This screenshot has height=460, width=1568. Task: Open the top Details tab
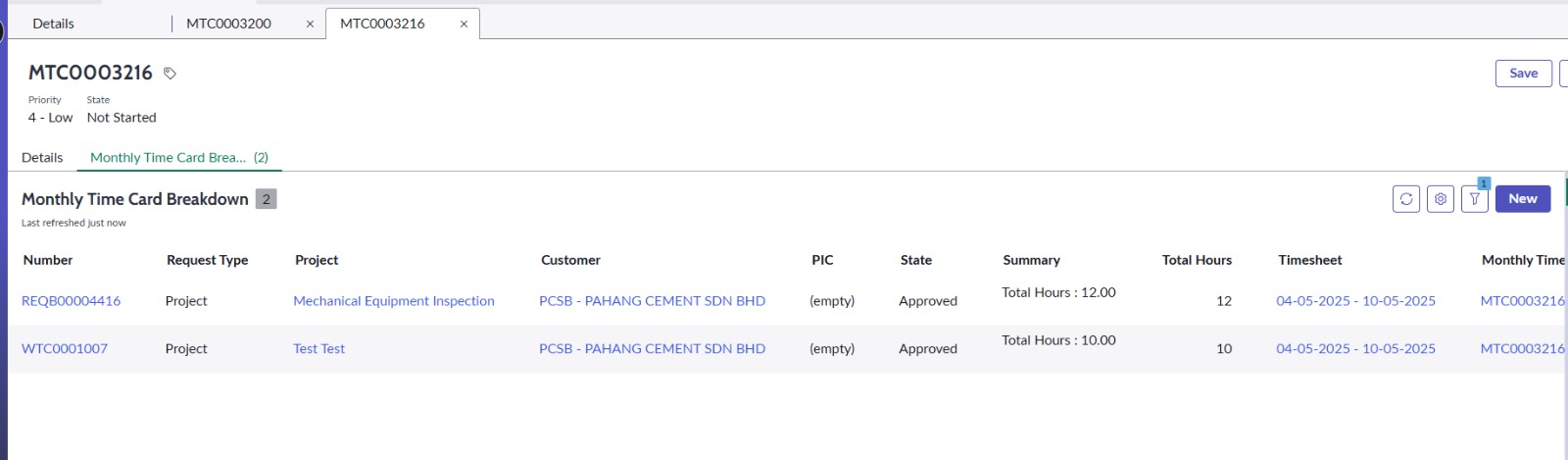(x=53, y=24)
